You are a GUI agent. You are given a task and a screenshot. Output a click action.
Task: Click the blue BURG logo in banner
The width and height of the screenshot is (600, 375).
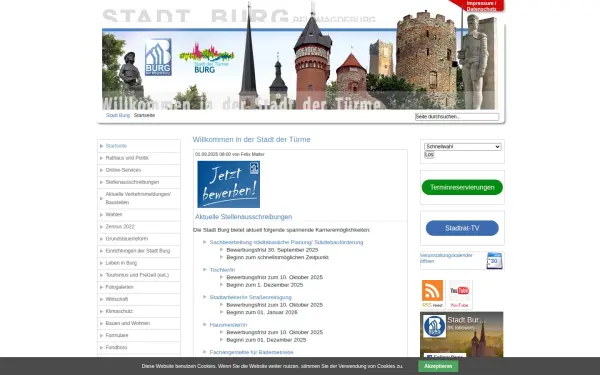(x=158, y=57)
